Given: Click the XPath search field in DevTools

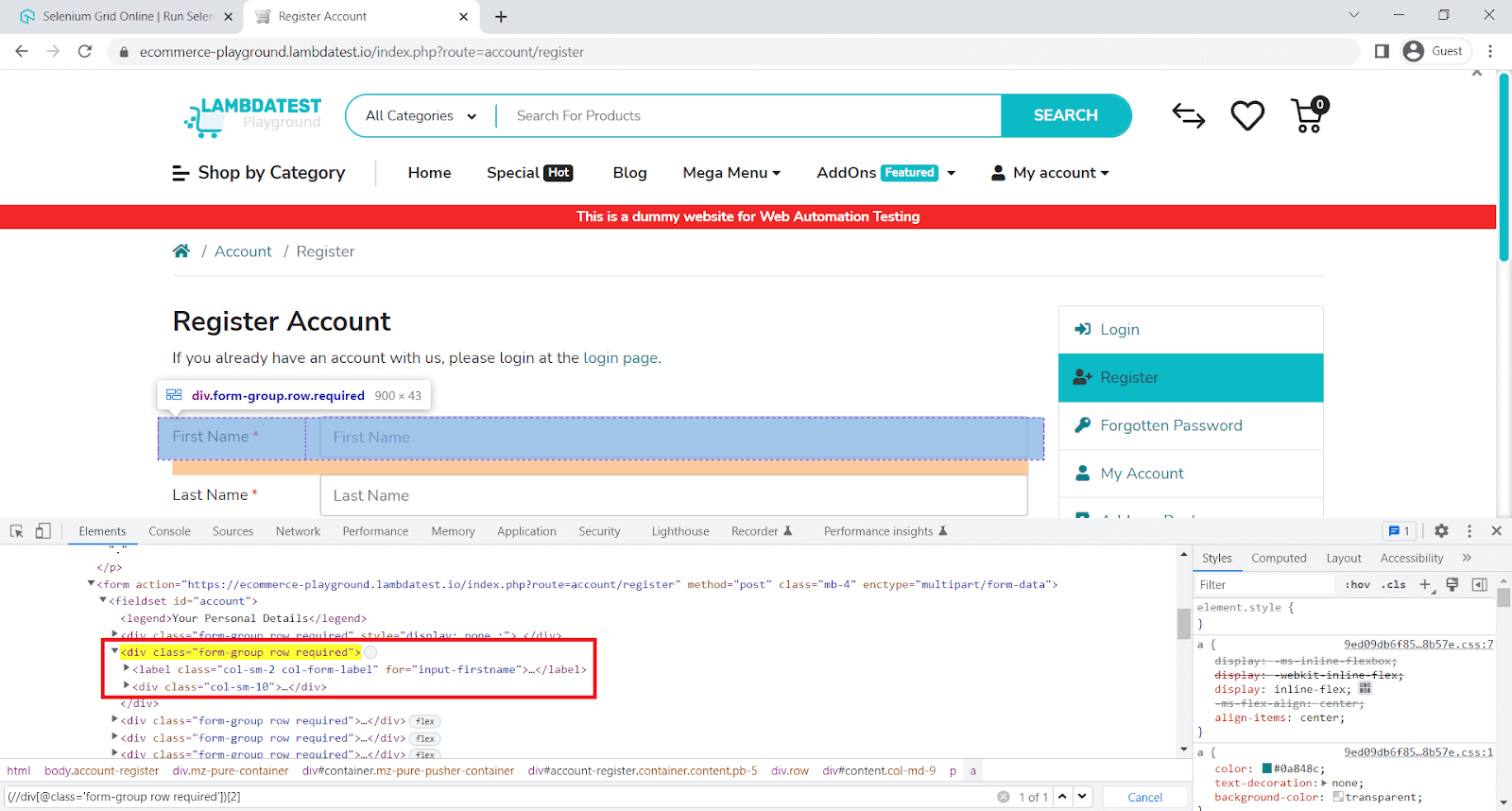Looking at the screenshot, I should (499, 797).
